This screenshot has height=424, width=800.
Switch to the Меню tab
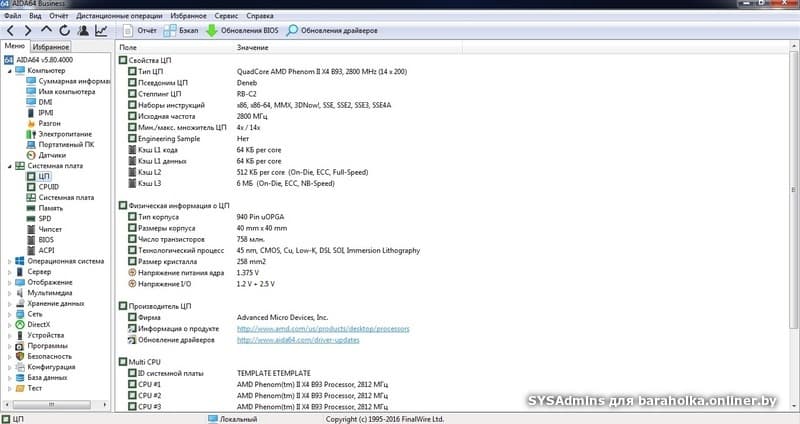[x=15, y=46]
